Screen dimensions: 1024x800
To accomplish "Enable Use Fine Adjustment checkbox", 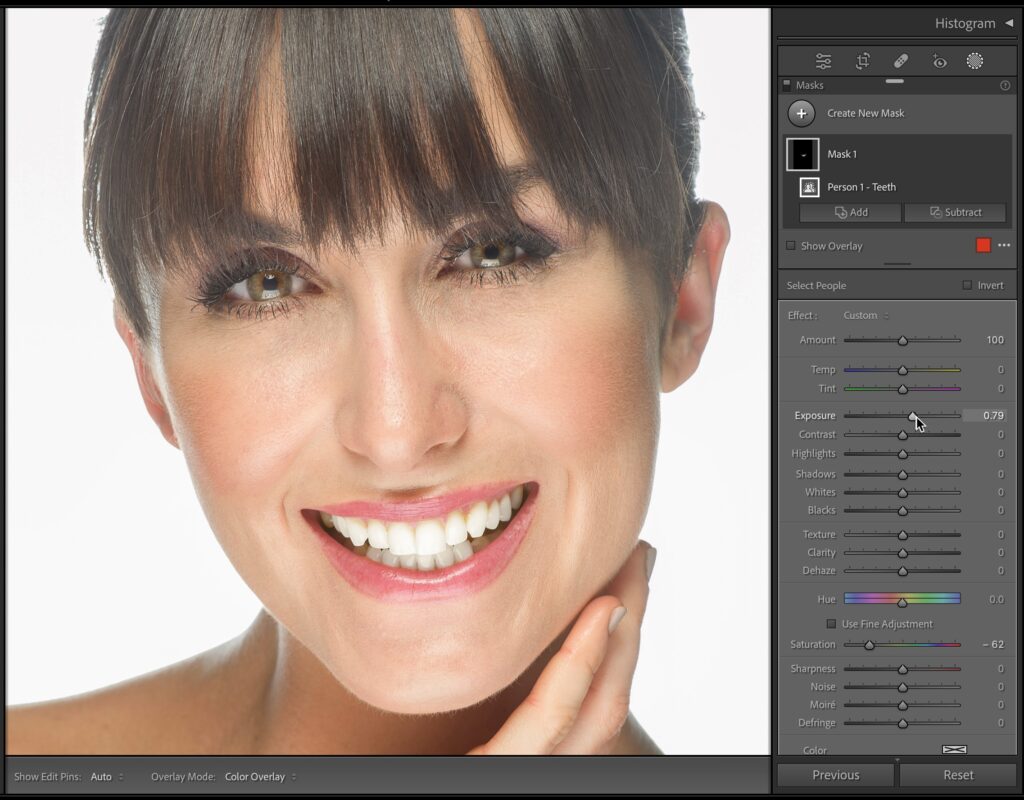I will [831, 624].
